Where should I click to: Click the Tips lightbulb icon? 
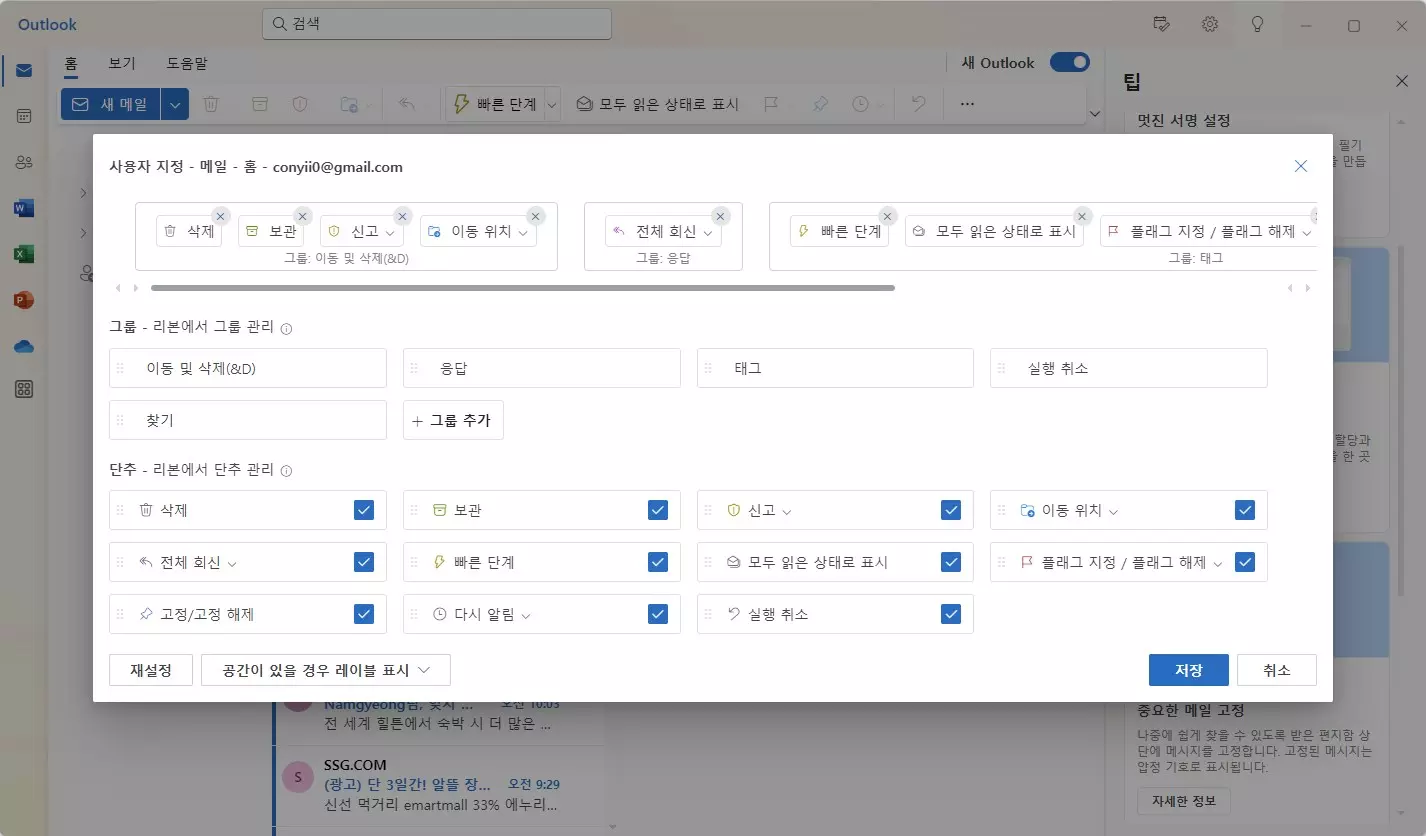tap(1257, 24)
